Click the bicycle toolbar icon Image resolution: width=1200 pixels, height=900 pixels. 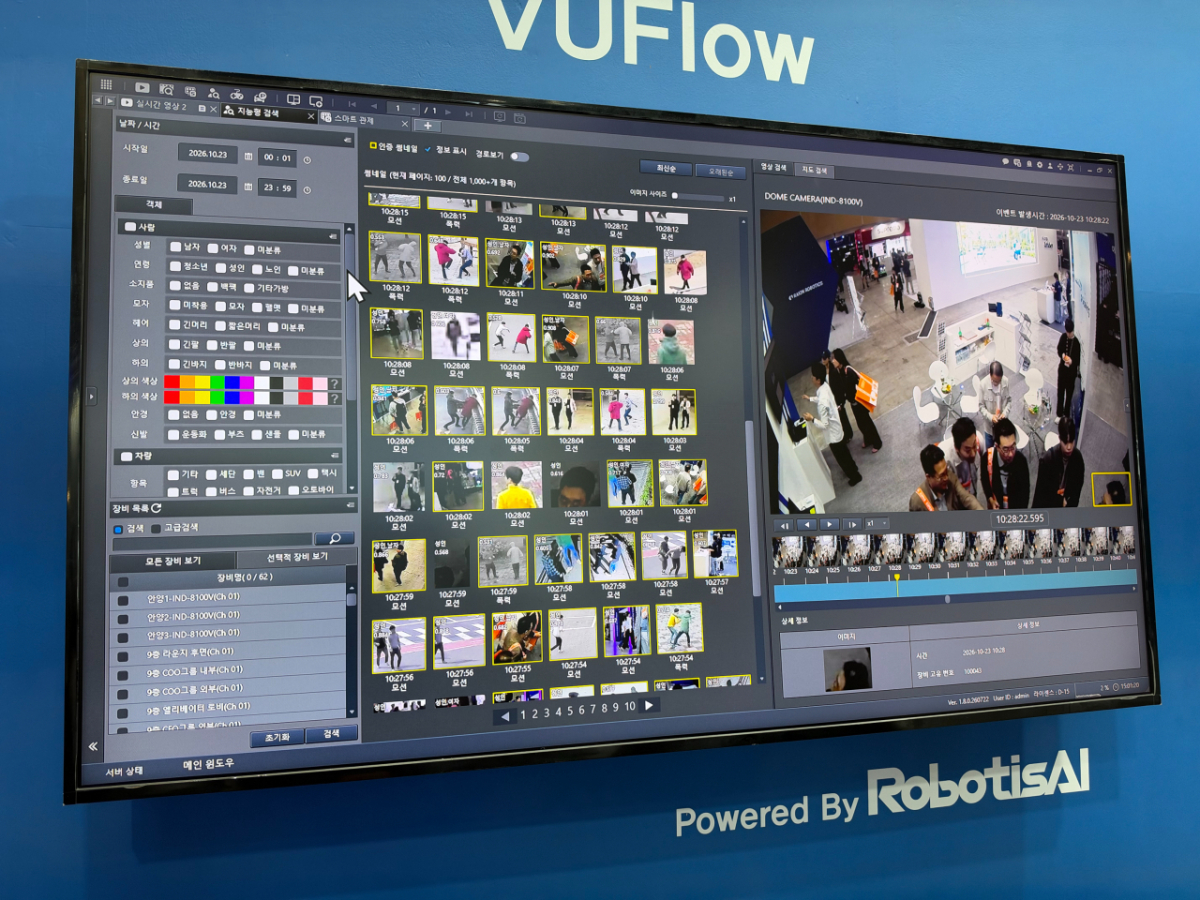tap(237, 95)
